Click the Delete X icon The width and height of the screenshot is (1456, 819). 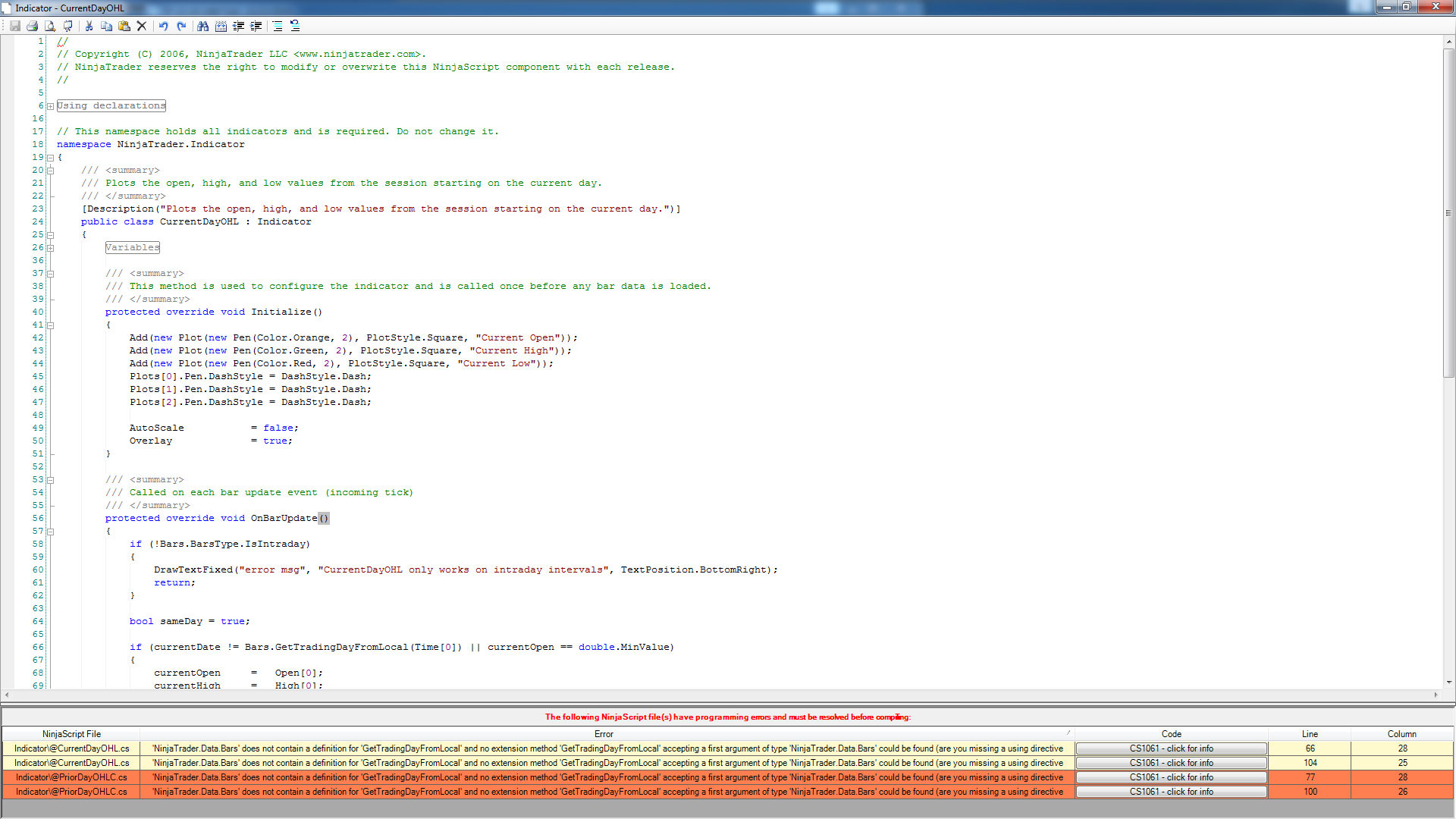point(142,26)
